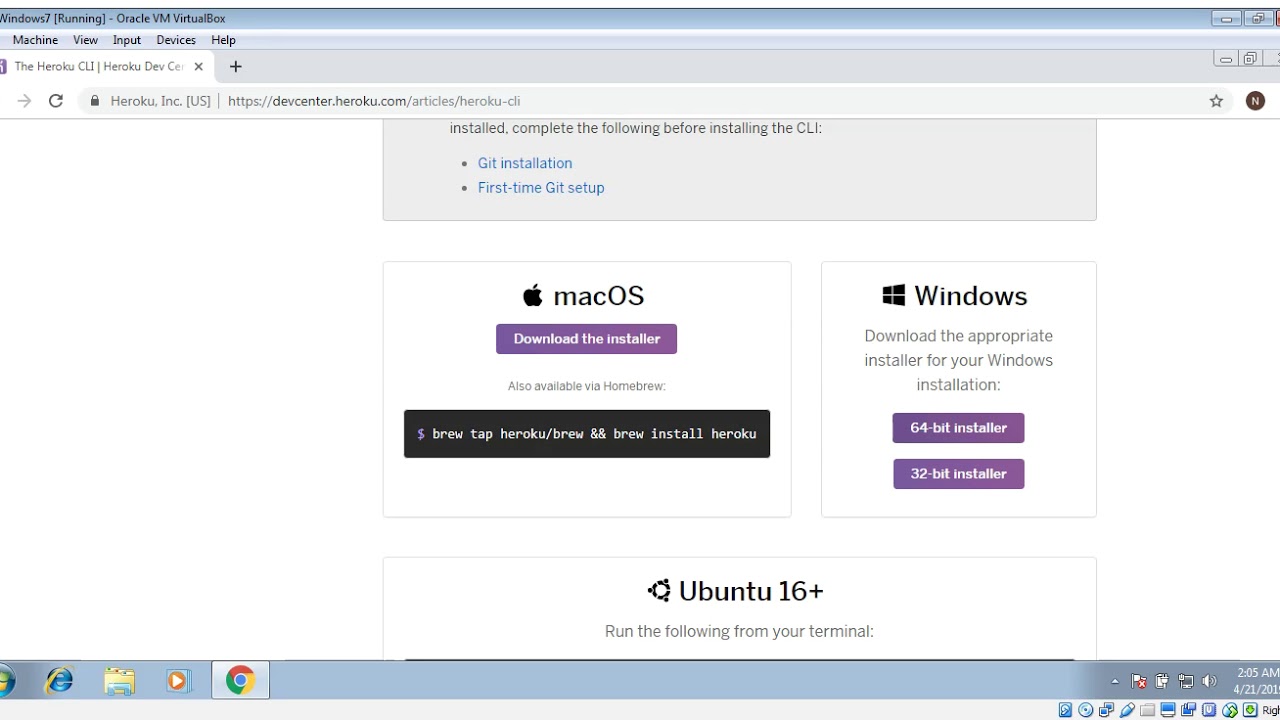Close the Heroku CLI browser tab
This screenshot has height=720, width=1280.
tap(198, 66)
